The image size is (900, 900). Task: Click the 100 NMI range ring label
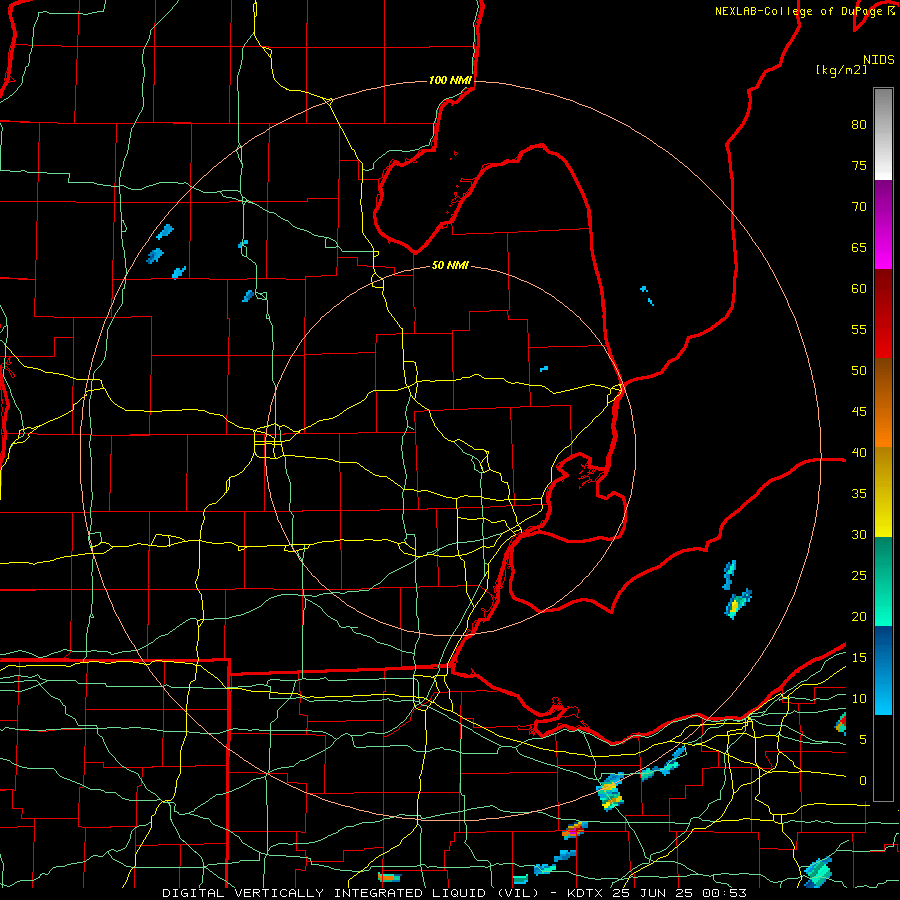click(x=450, y=80)
